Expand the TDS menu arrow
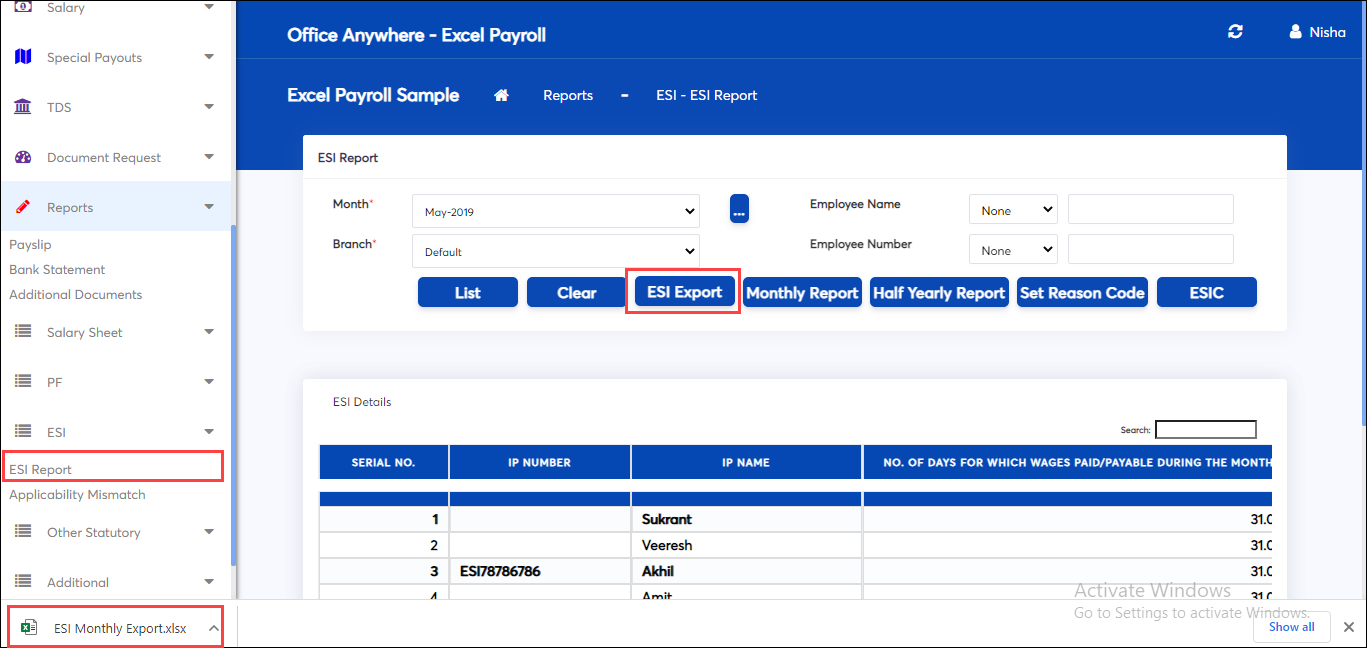The height and width of the screenshot is (648, 1367). point(208,107)
